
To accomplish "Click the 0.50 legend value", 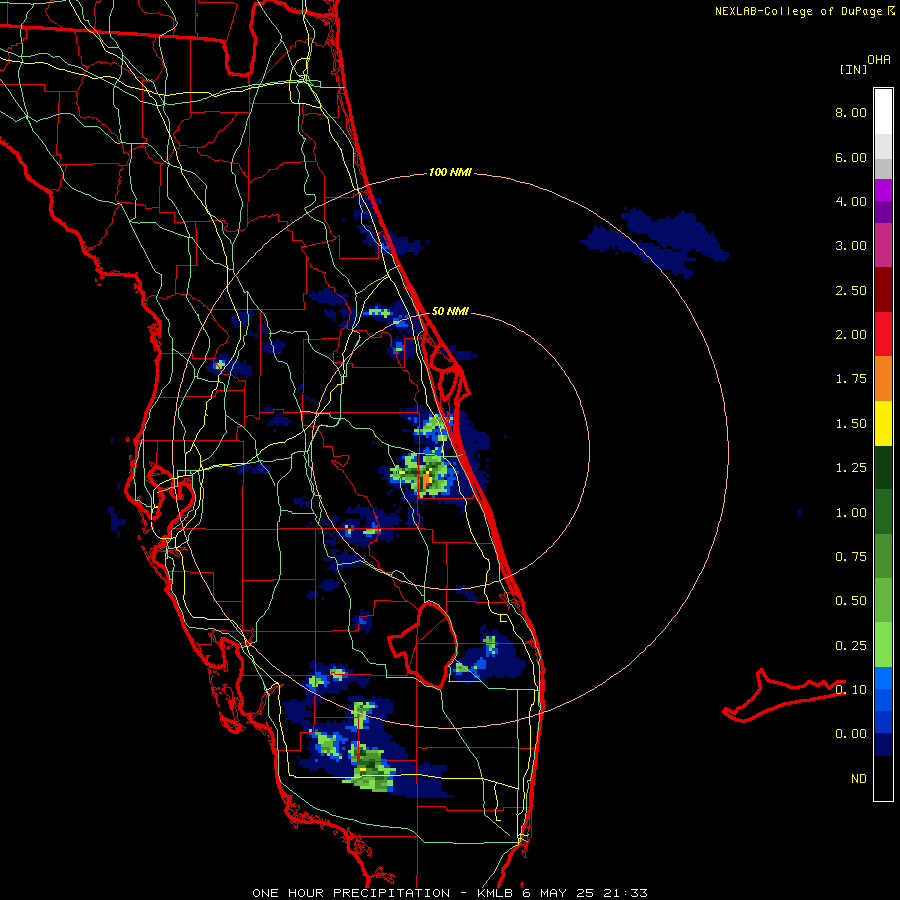I will point(851,601).
